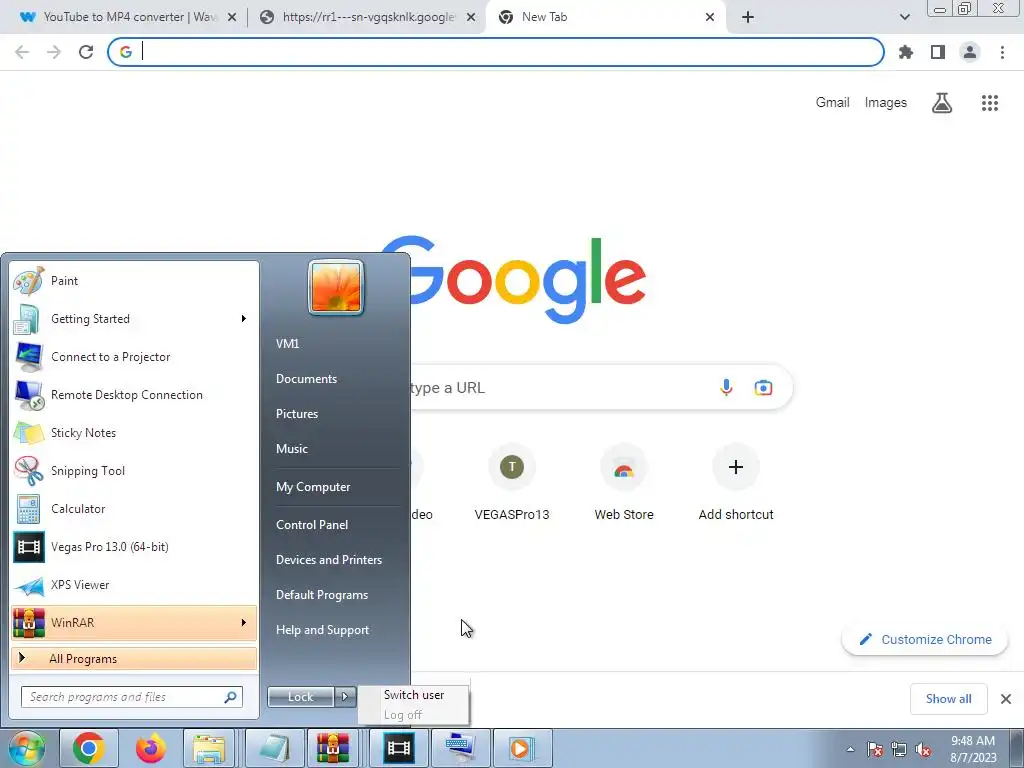Open Chrome profile avatar
The height and width of the screenshot is (768, 1024).
coord(970,52)
